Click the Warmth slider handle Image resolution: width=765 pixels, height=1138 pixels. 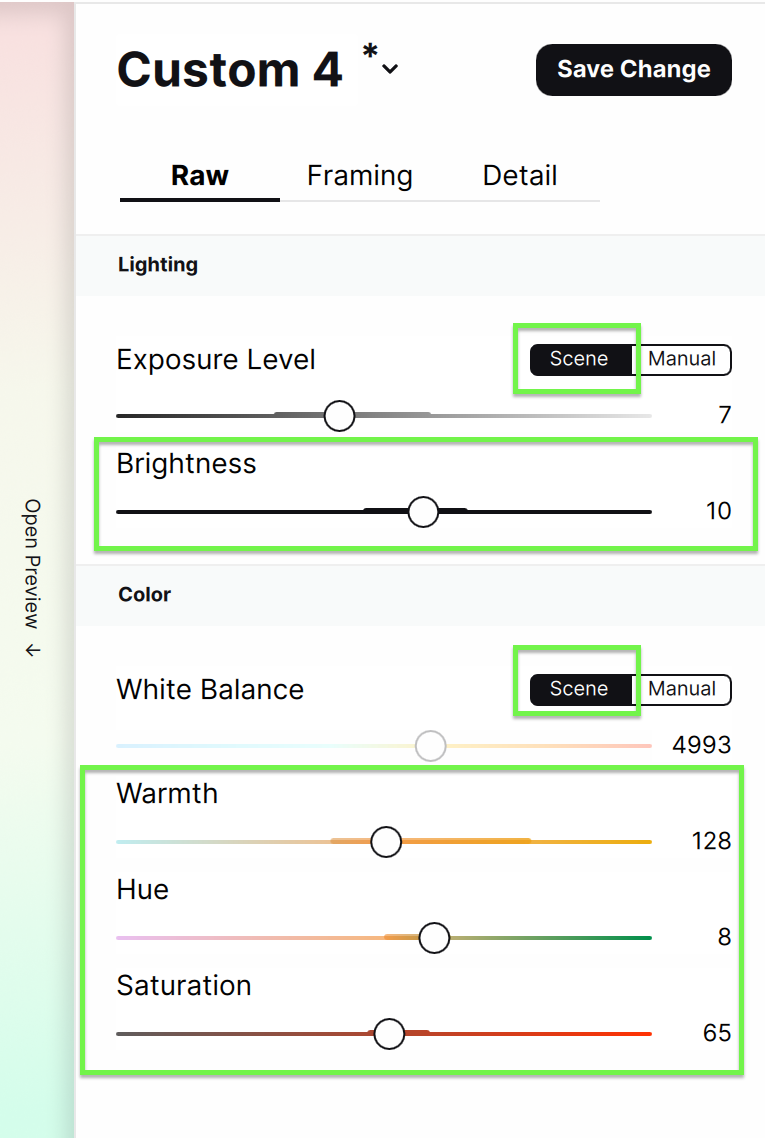385,842
